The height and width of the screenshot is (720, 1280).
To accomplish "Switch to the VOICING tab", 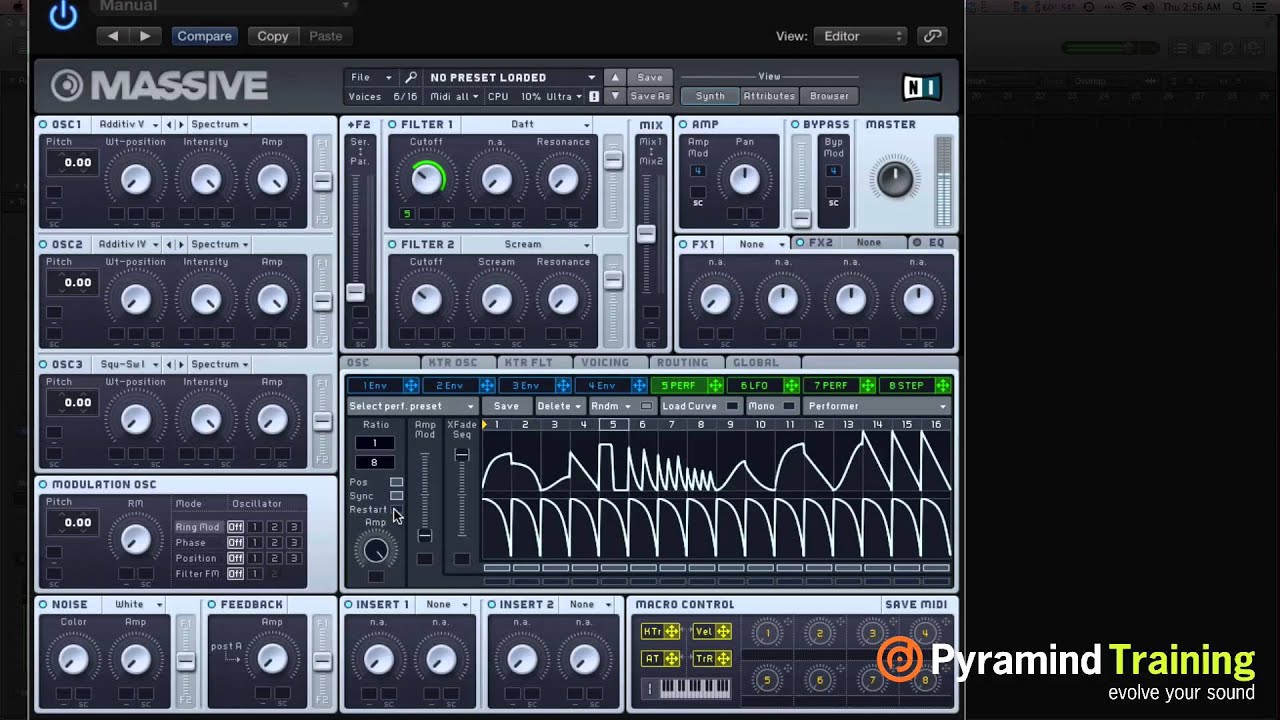I will 605,363.
